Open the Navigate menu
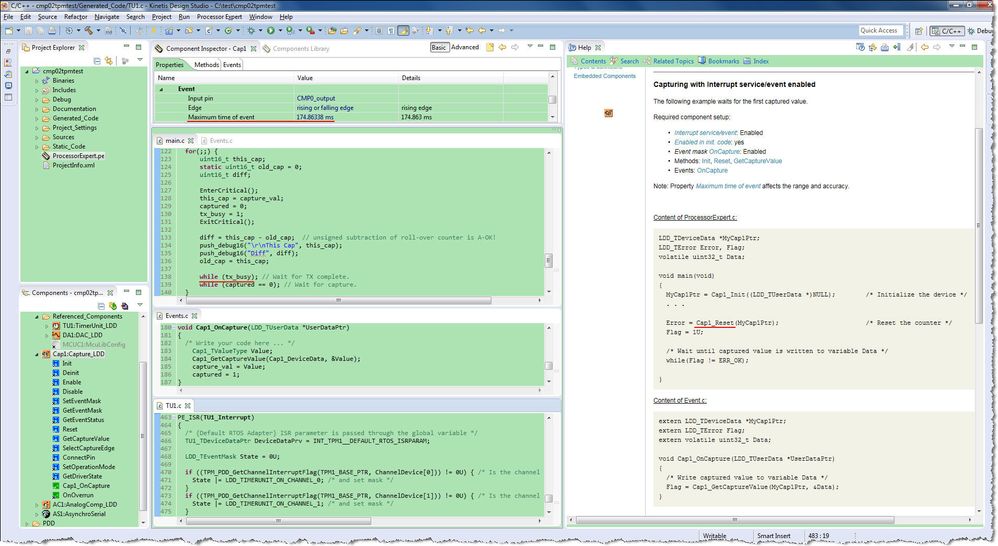The height and width of the screenshot is (546, 998). click(106, 17)
